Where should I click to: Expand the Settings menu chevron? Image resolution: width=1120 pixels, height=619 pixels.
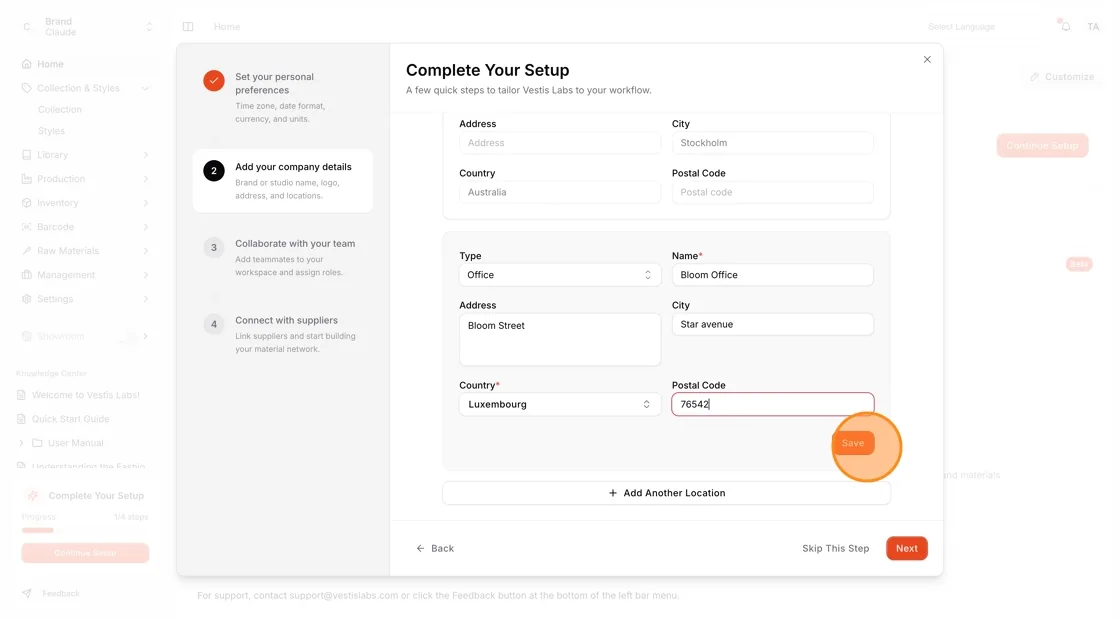point(146,299)
